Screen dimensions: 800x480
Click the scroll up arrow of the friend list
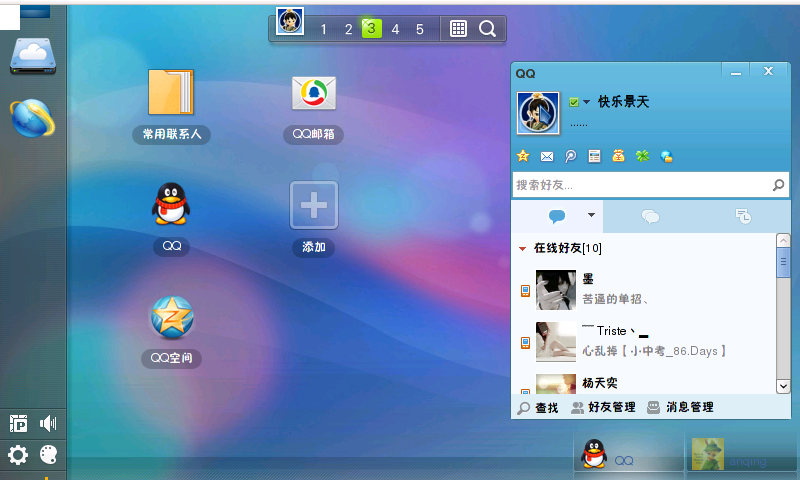click(x=783, y=240)
